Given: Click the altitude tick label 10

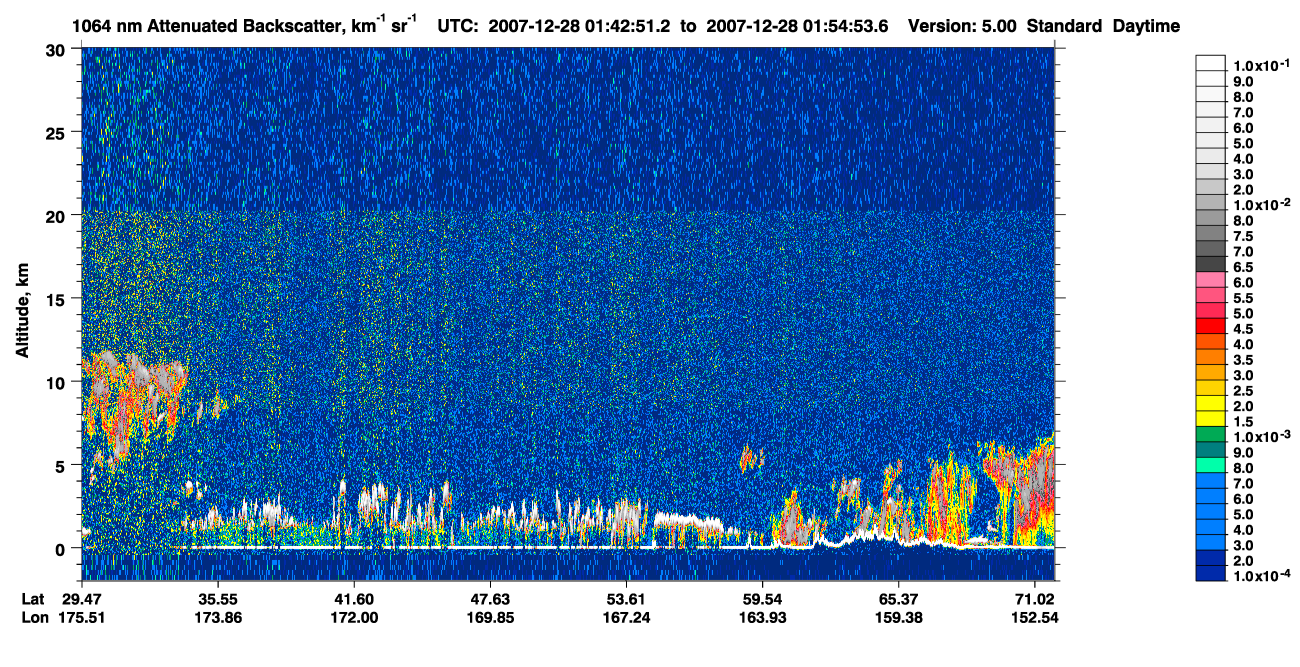Looking at the screenshot, I should [x=58, y=381].
